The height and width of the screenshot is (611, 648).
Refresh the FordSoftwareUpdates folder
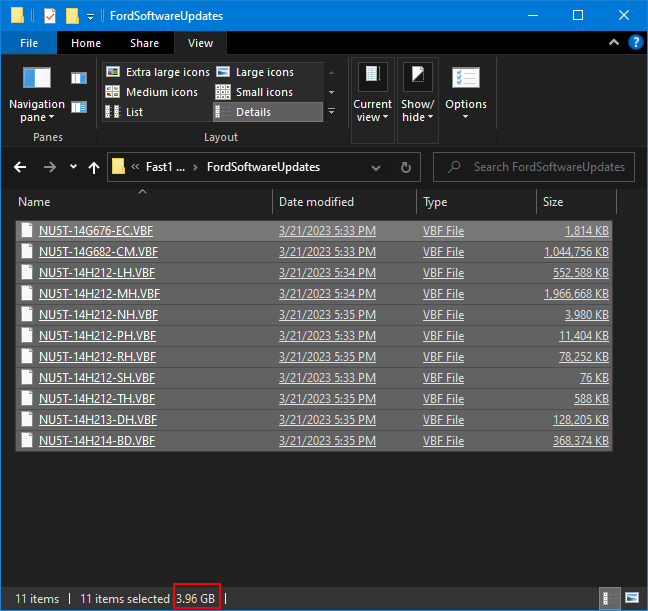(406, 167)
